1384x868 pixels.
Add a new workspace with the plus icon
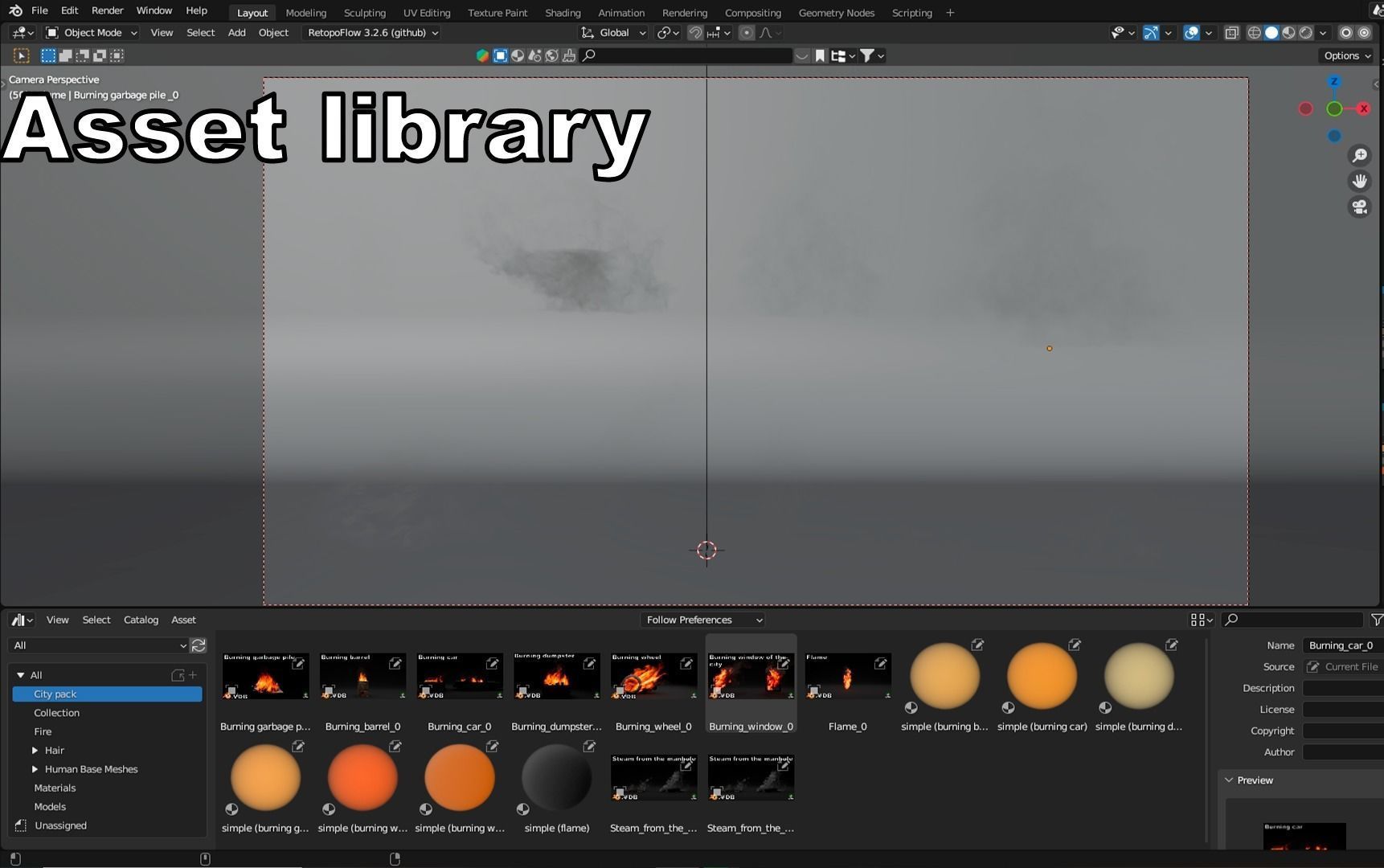click(950, 13)
